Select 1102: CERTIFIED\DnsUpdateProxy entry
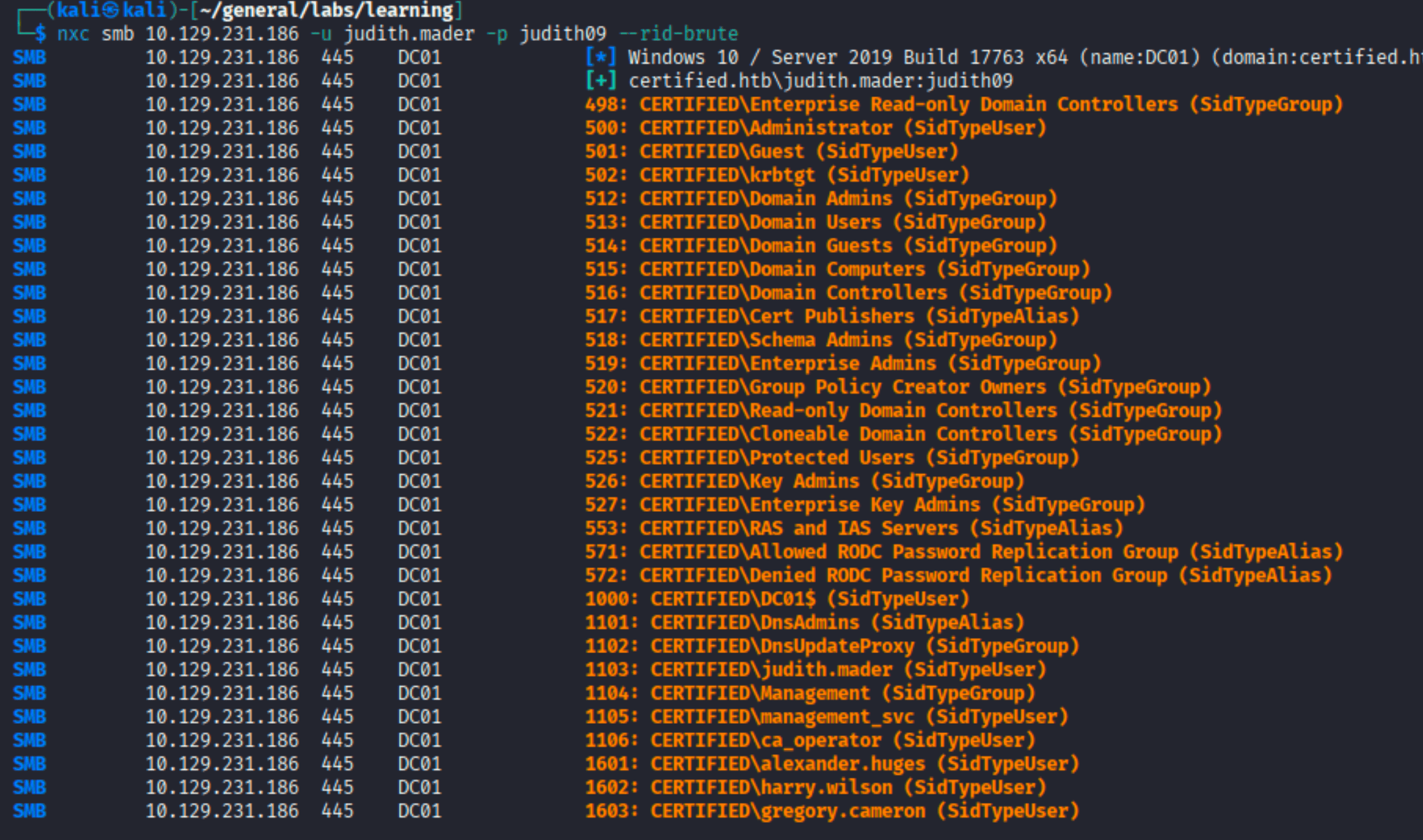The image size is (1423, 840). point(832,647)
